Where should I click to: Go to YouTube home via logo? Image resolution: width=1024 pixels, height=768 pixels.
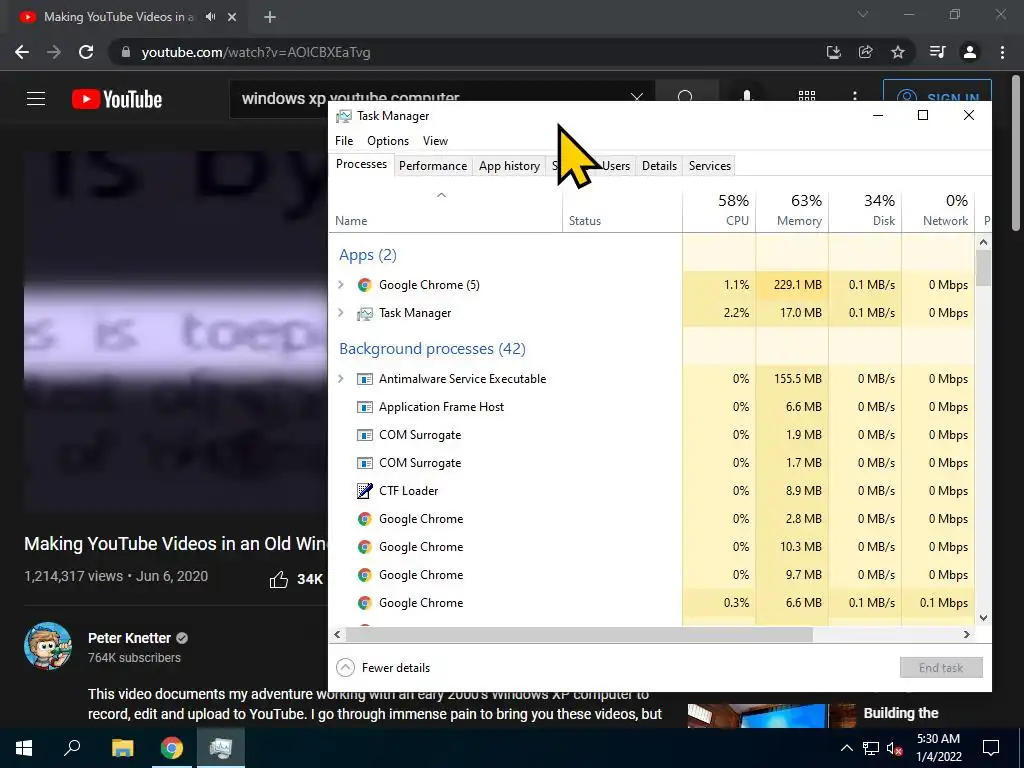coord(117,99)
